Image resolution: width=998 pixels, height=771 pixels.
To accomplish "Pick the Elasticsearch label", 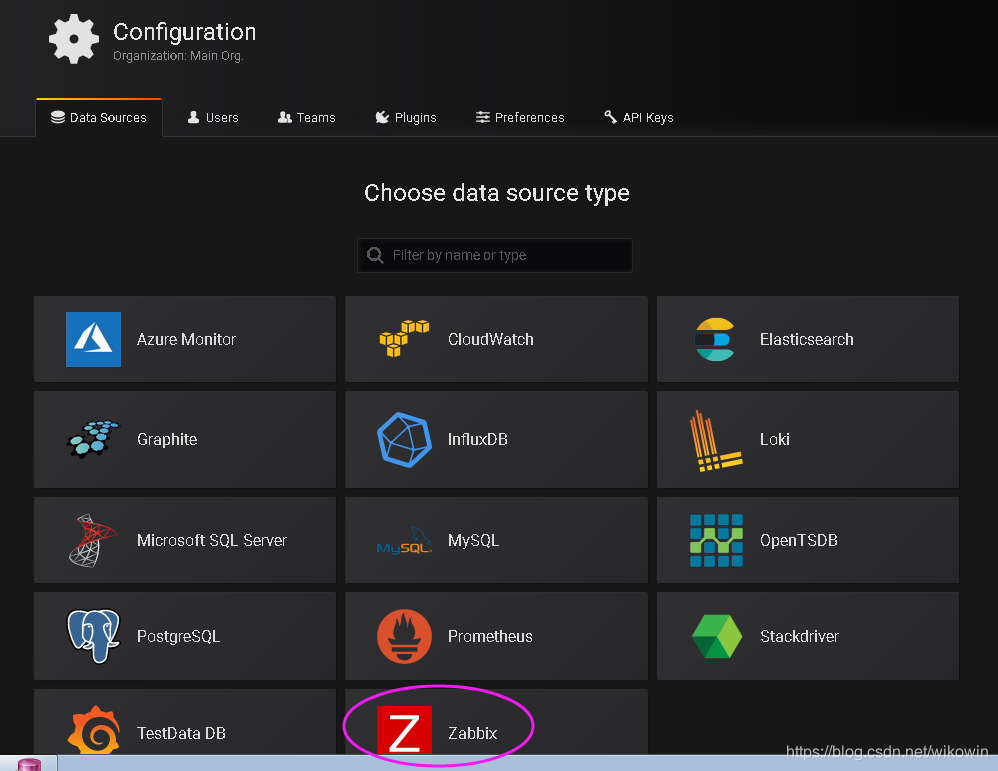I will pos(806,339).
